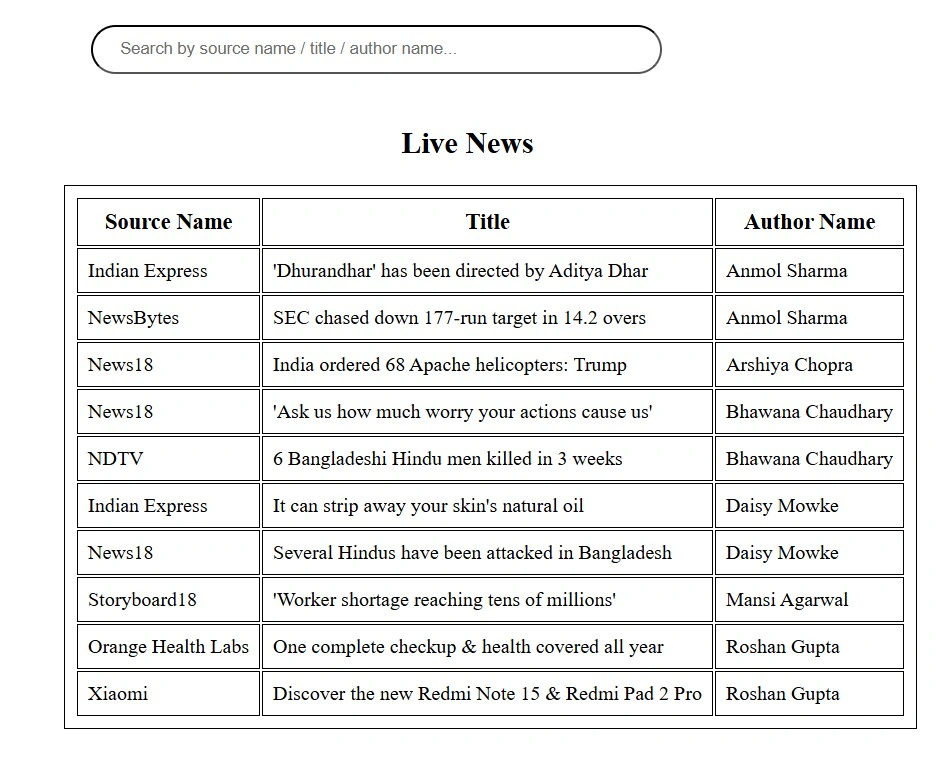Select India ordered 68 Apache helicopters title

487,365
